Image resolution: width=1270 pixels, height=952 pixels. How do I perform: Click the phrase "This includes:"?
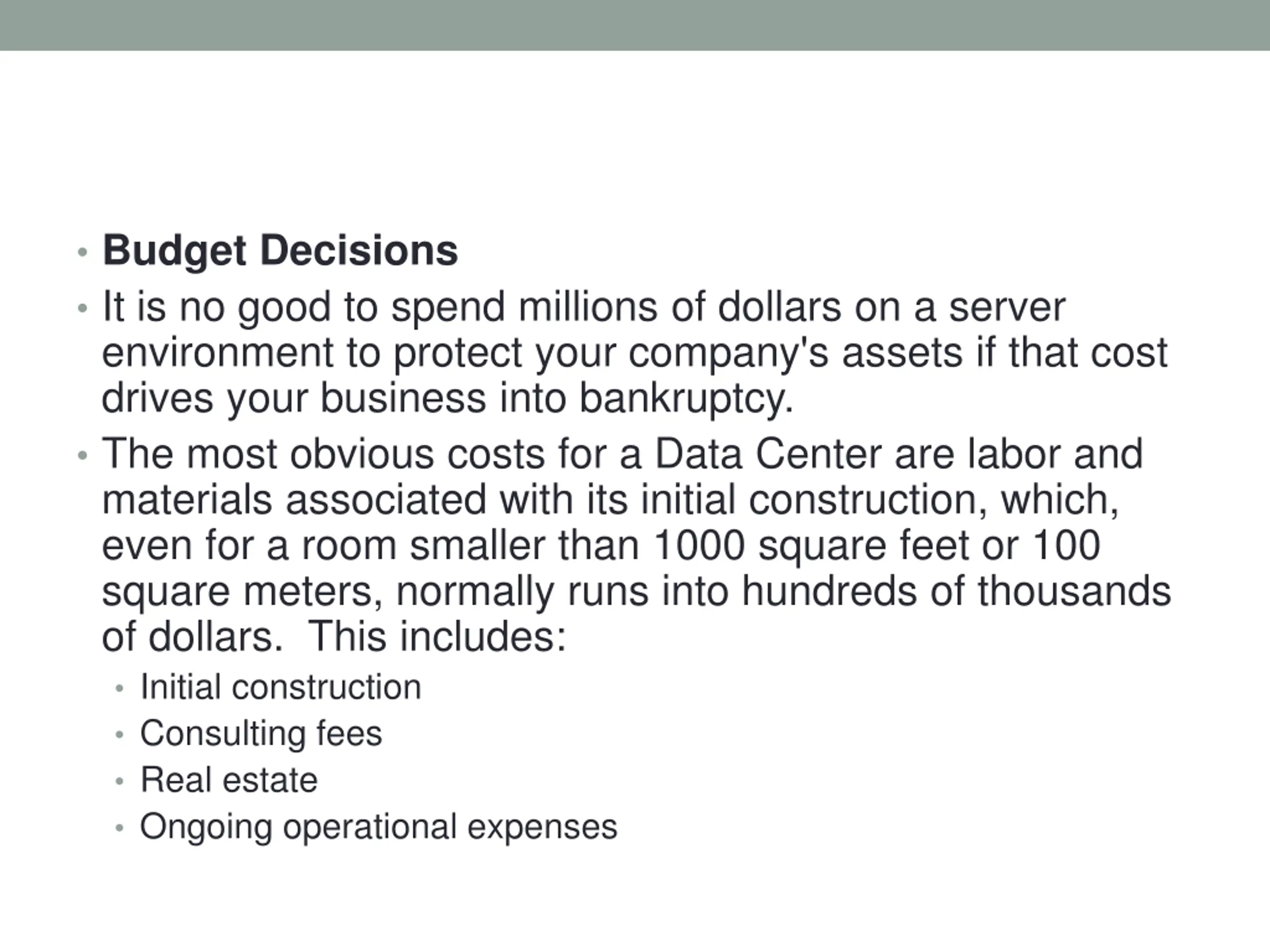[437, 636]
